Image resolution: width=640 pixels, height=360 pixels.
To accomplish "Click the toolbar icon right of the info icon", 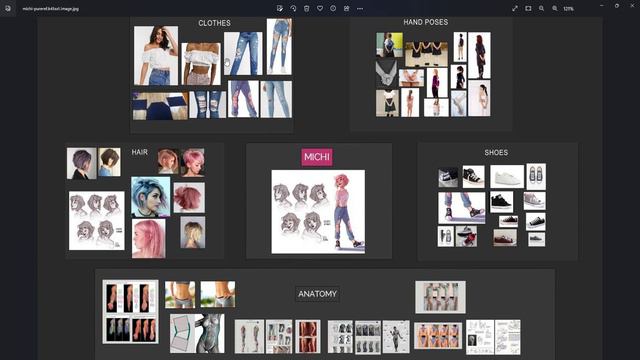I will [347, 8].
